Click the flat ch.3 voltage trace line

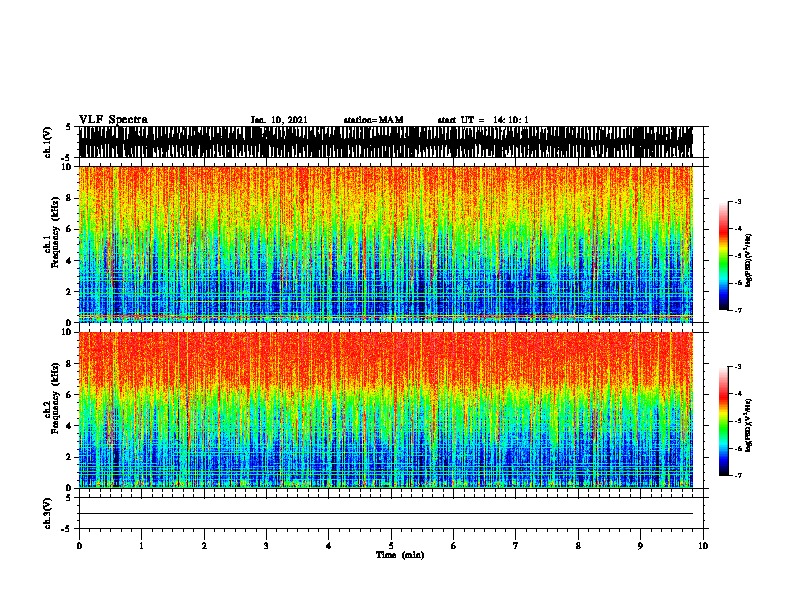pos(386,514)
